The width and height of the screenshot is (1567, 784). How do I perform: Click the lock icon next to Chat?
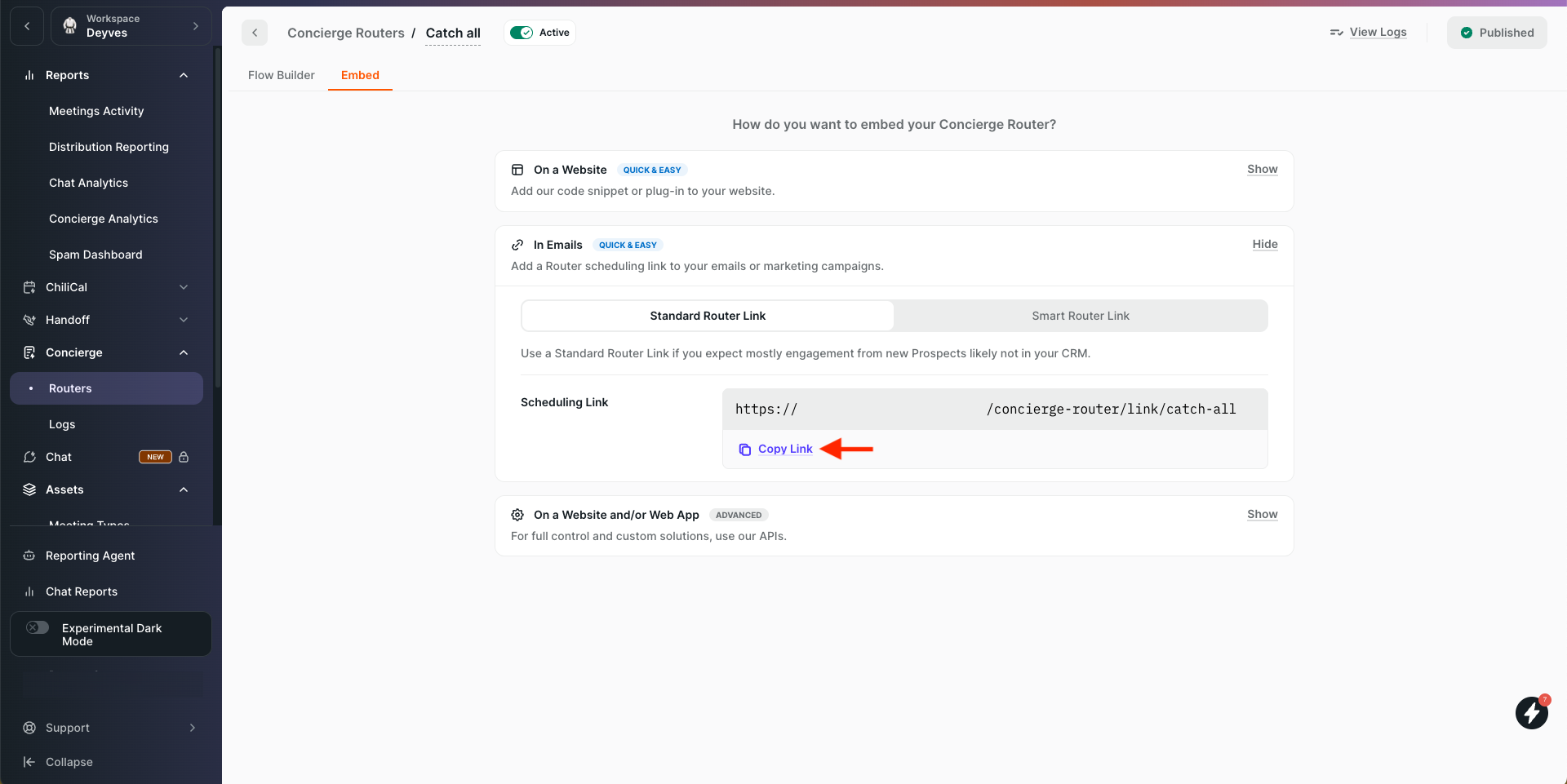pyautogui.click(x=184, y=457)
